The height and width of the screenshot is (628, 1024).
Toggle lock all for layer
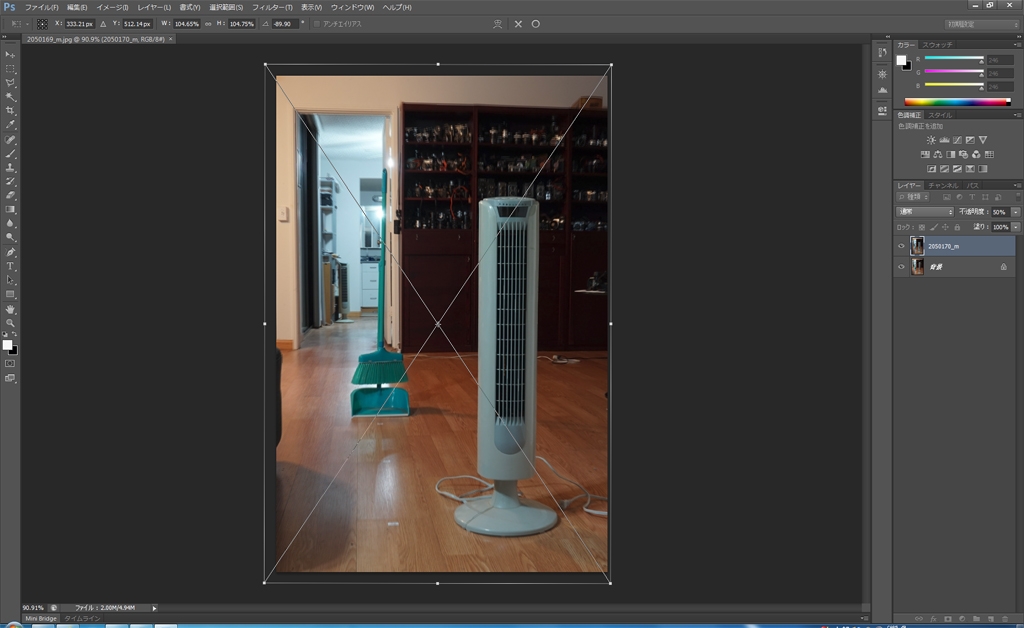pos(957,227)
